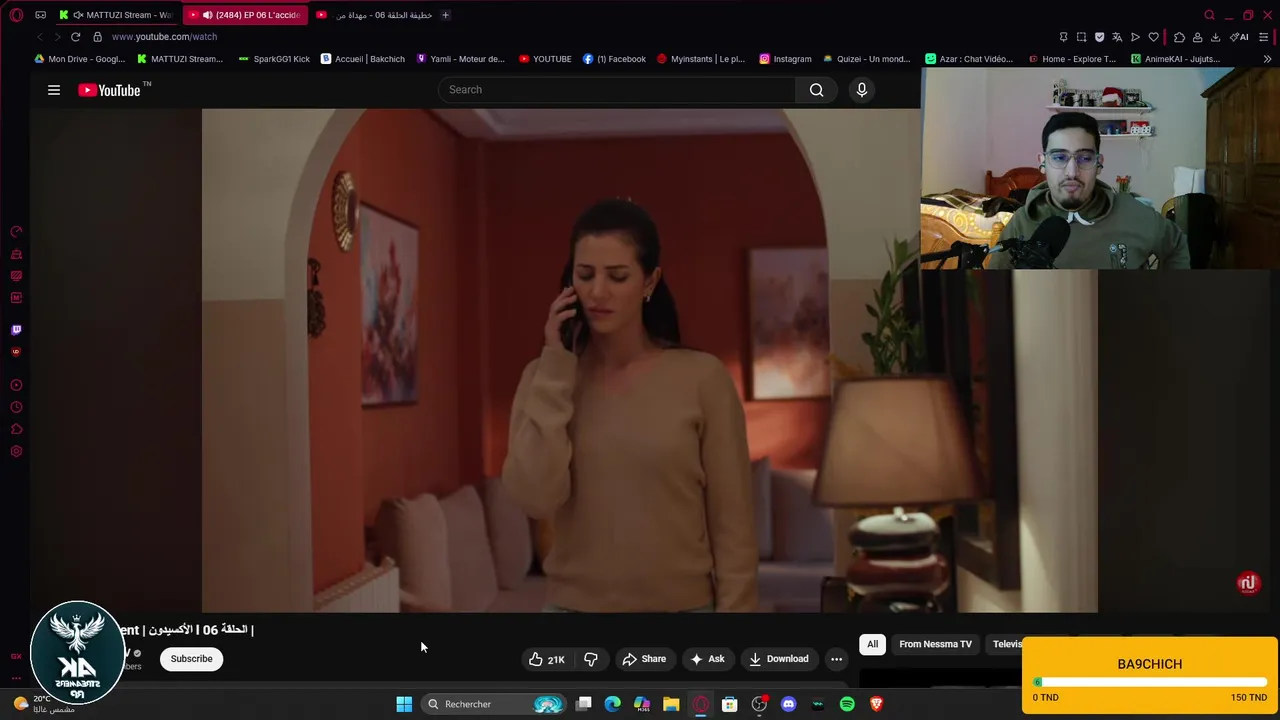Open the YouTube hamburger guide menu

54,90
